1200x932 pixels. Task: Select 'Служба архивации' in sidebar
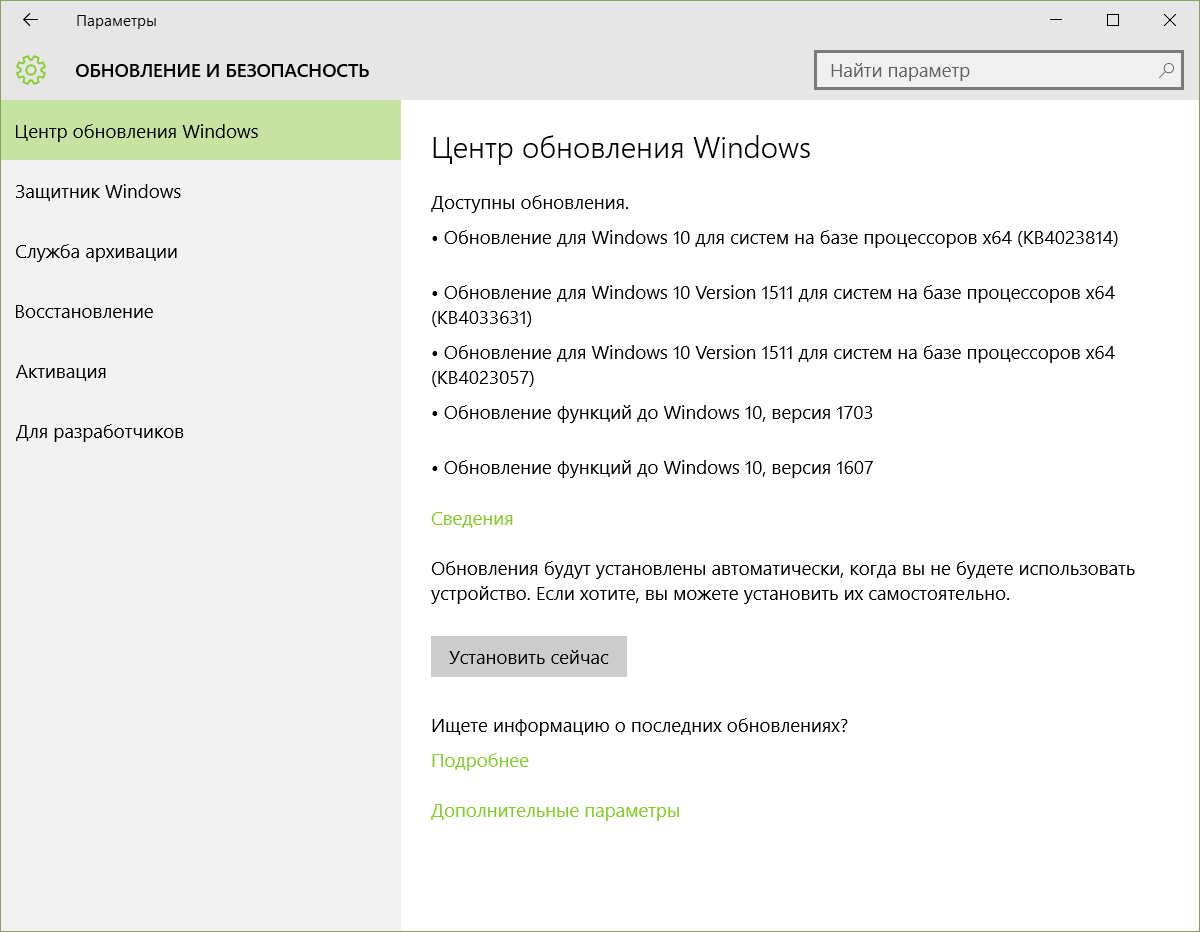[x=200, y=251]
